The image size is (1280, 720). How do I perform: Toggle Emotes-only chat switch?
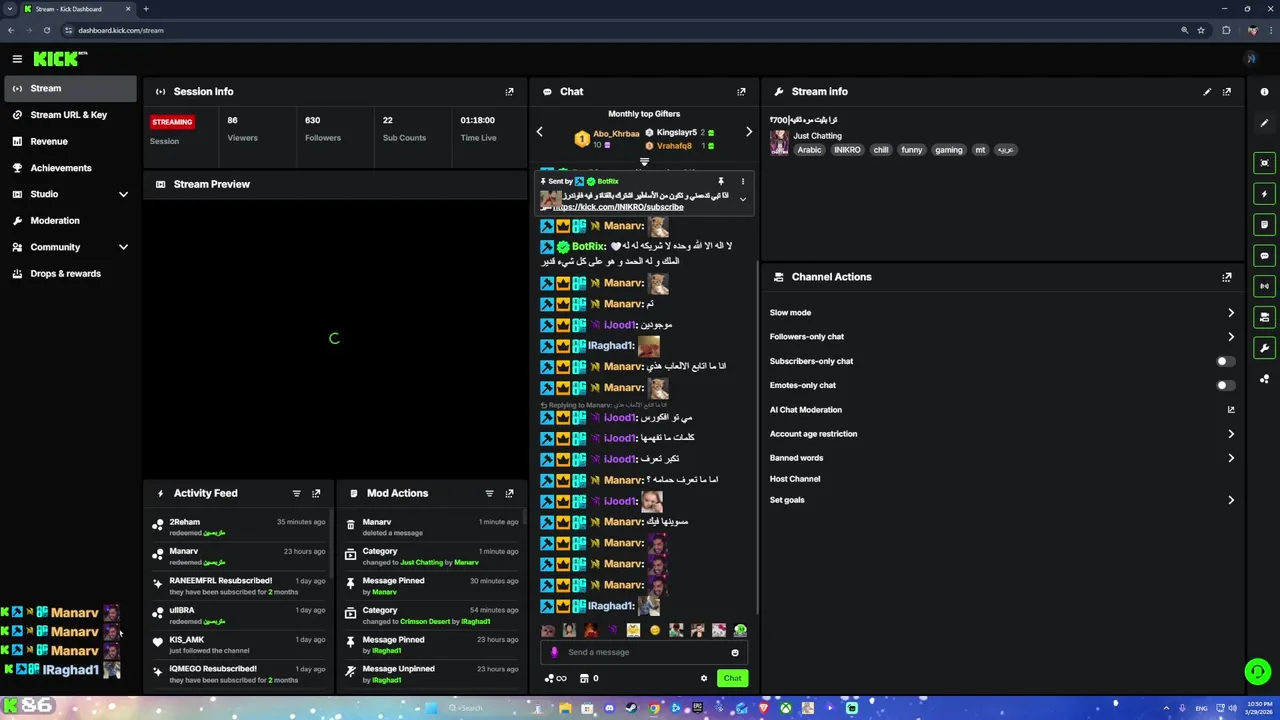tap(1225, 385)
